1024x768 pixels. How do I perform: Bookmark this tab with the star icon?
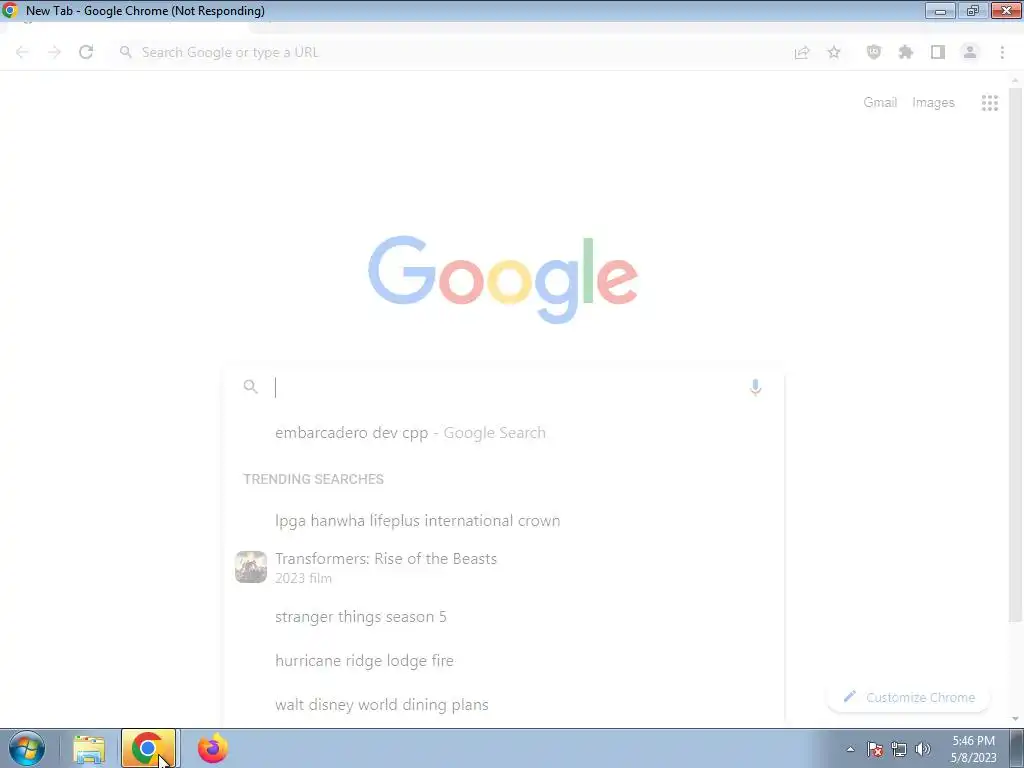(834, 52)
